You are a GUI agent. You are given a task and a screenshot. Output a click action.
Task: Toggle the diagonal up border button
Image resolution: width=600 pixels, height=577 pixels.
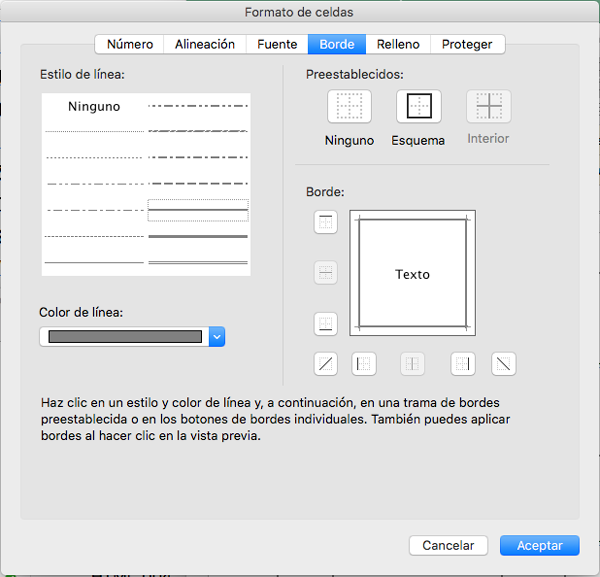coord(326,364)
